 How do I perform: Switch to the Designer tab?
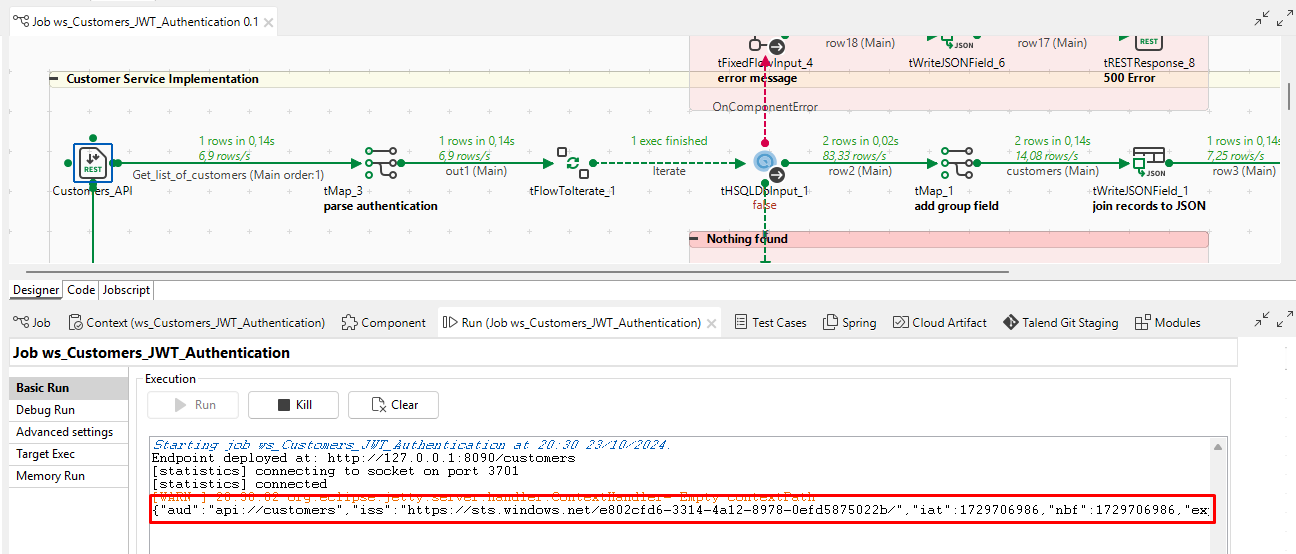36,290
